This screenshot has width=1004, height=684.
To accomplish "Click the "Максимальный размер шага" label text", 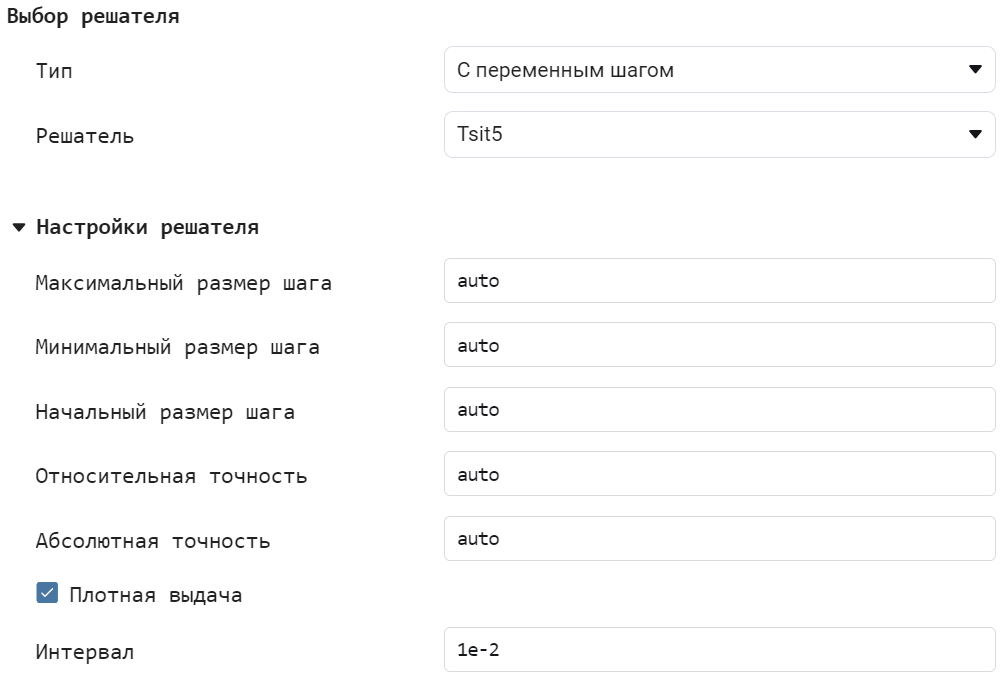I will (x=184, y=283).
